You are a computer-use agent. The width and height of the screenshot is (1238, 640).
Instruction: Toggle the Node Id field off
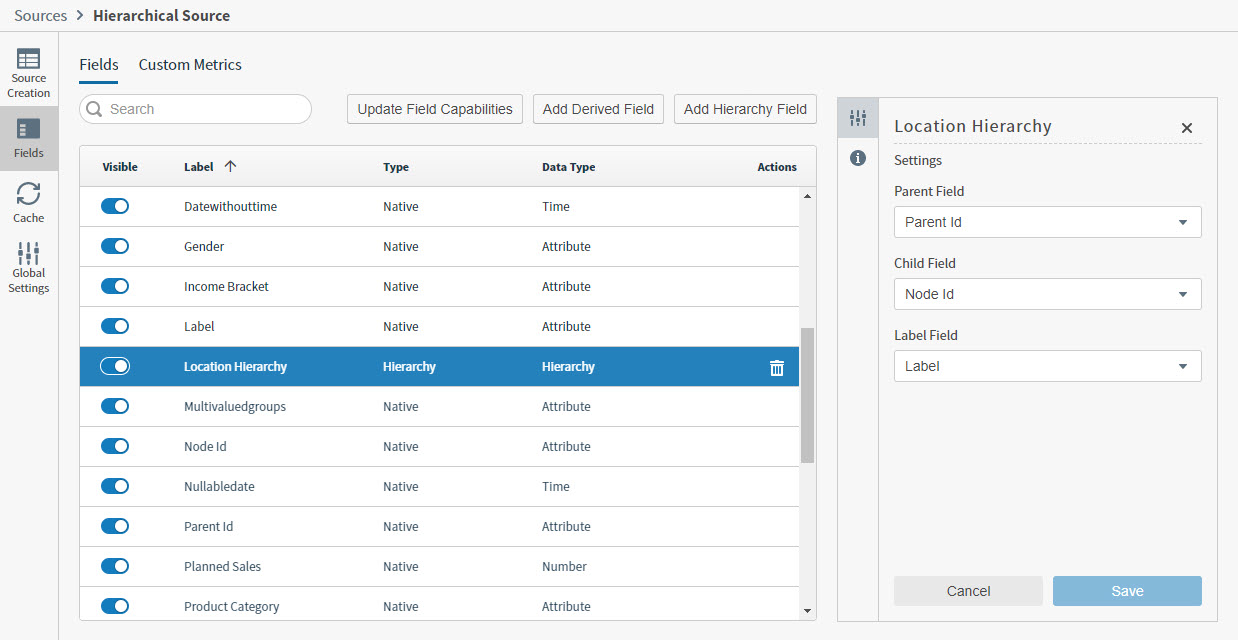point(114,446)
